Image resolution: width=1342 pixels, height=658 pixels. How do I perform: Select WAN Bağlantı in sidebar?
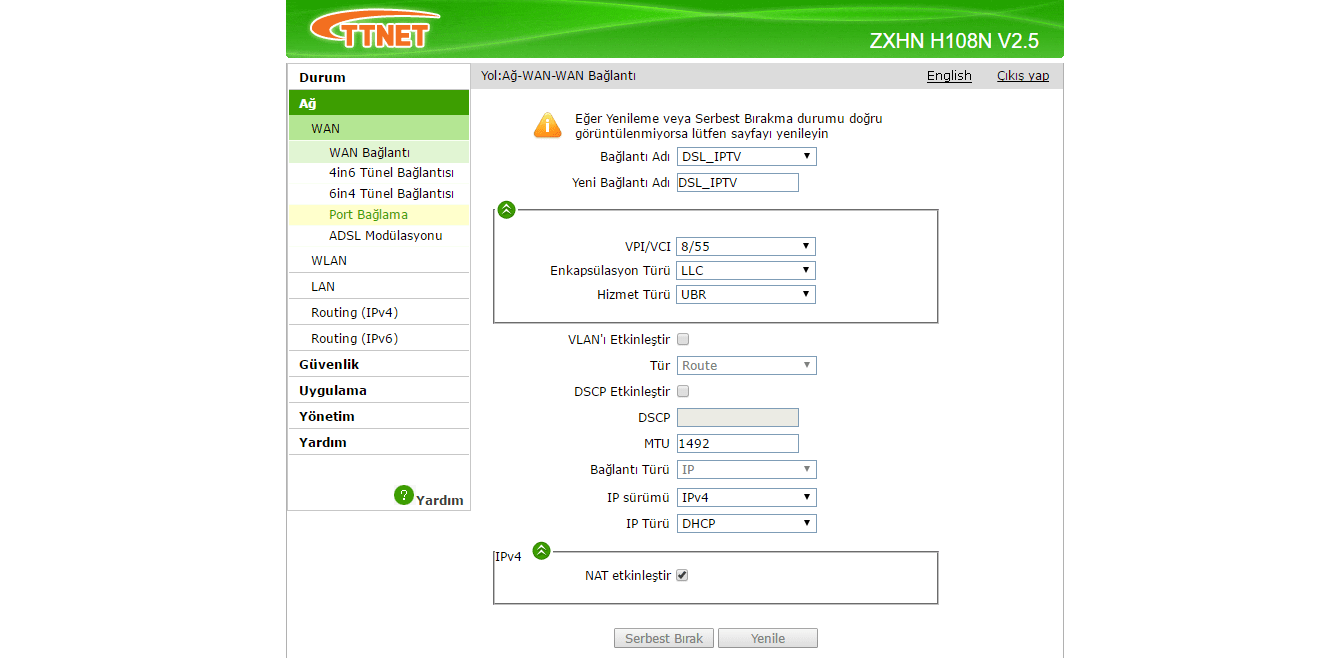point(379,152)
